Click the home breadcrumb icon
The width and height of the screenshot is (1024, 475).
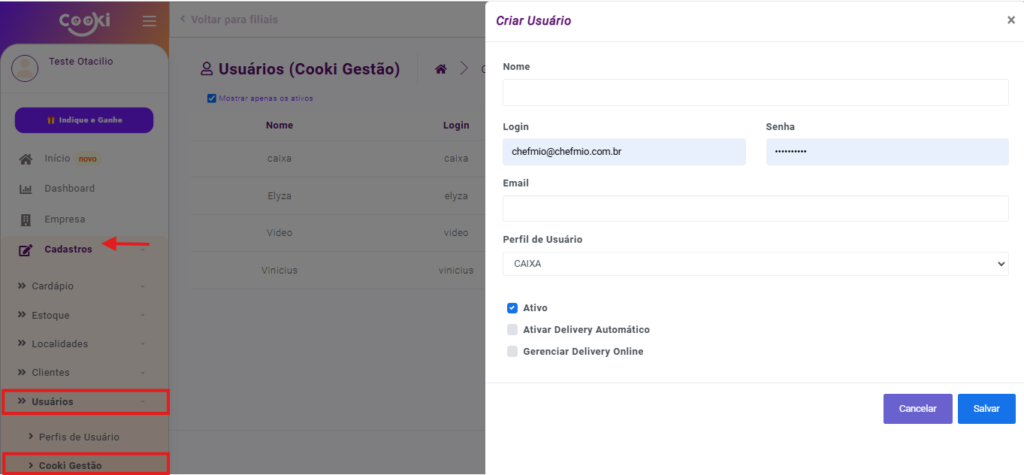coord(440,69)
